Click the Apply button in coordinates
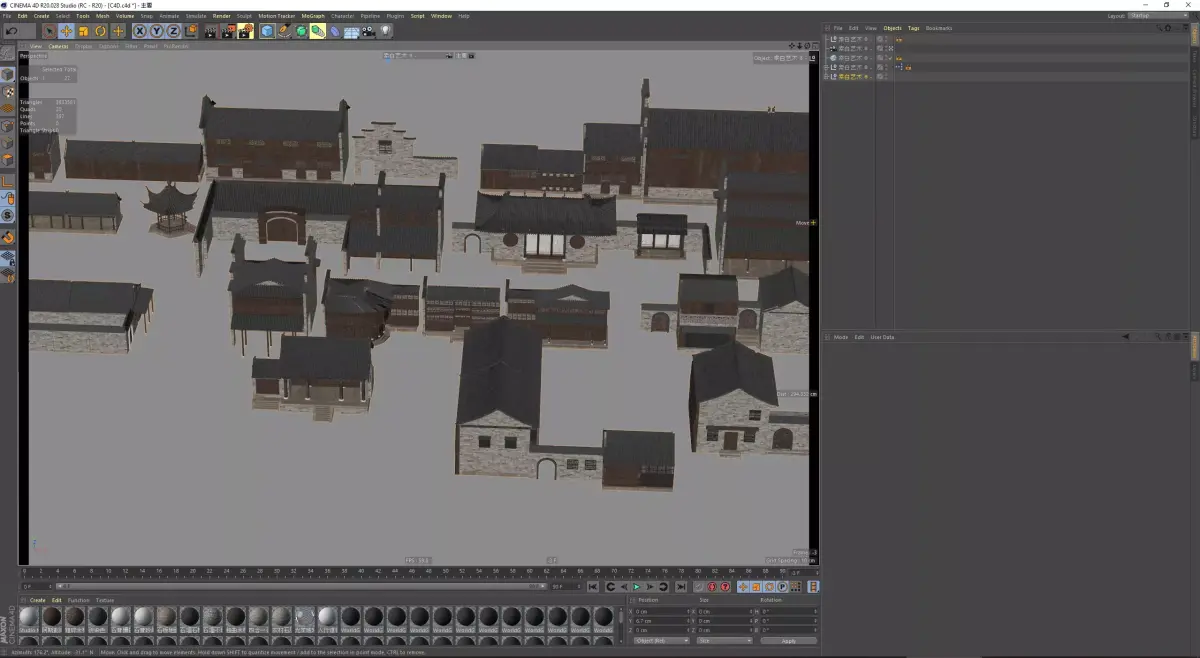The width and height of the screenshot is (1200, 658). point(789,640)
